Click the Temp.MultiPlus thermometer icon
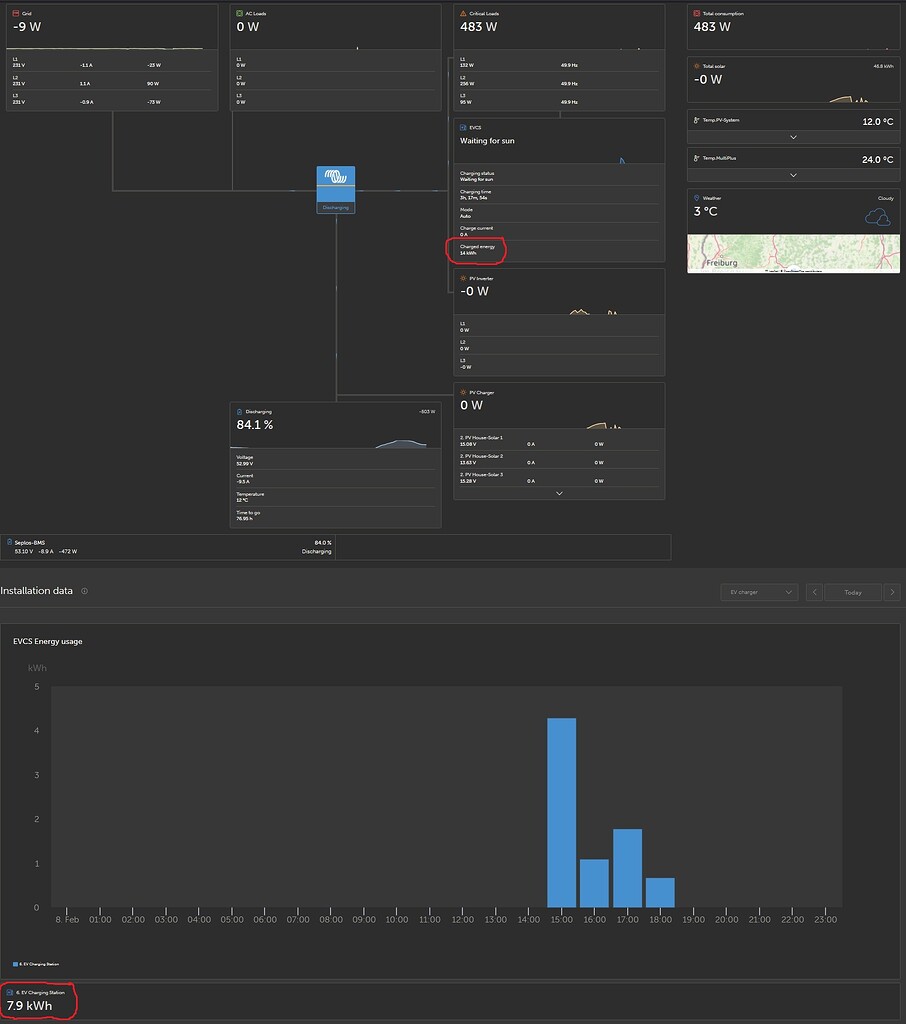Viewport: 906px width, 1024px height. point(697,159)
